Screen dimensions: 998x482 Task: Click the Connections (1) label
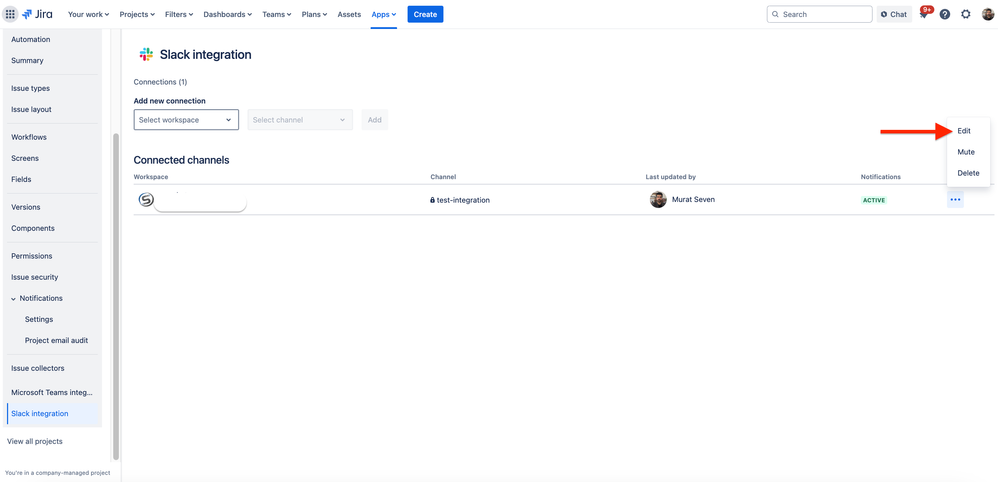(x=160, y=82)
